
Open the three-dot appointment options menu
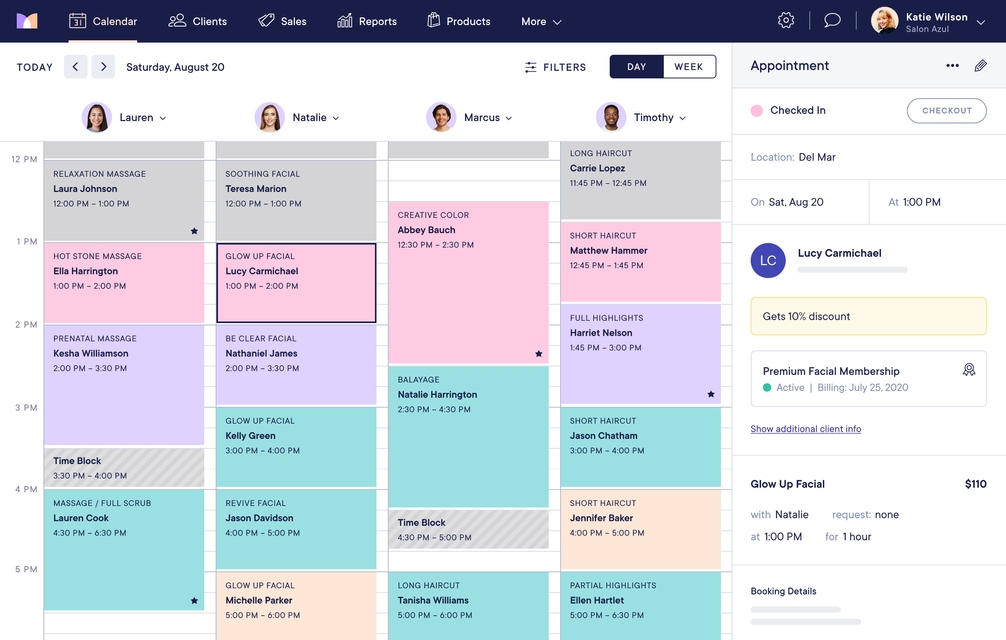click(x=952, y=66)
